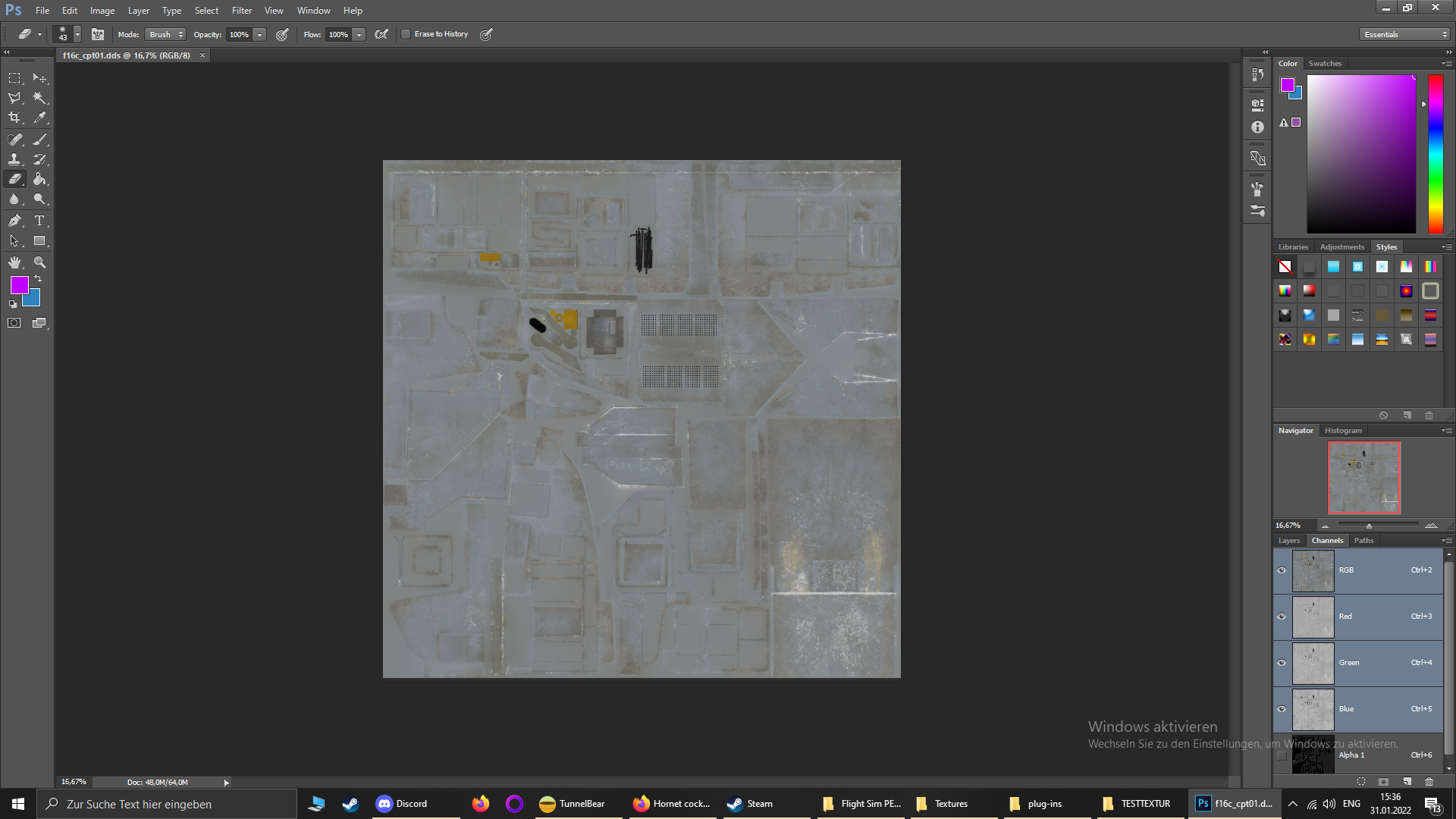1456x819 pixels.
Task: Select the Horizontal Type tool
Action: point(39,221)
